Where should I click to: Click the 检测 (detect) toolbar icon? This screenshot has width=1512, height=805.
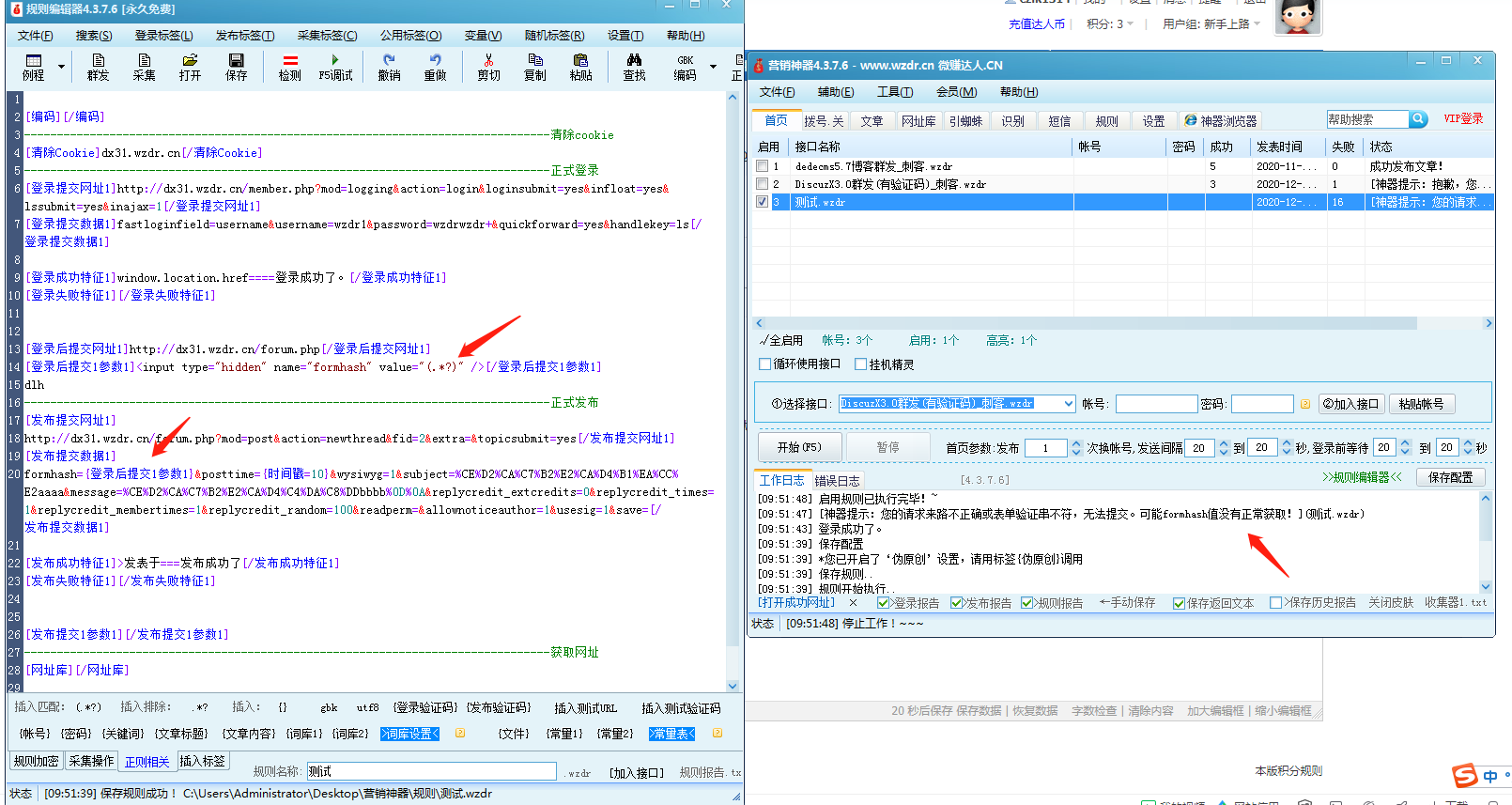289,67
